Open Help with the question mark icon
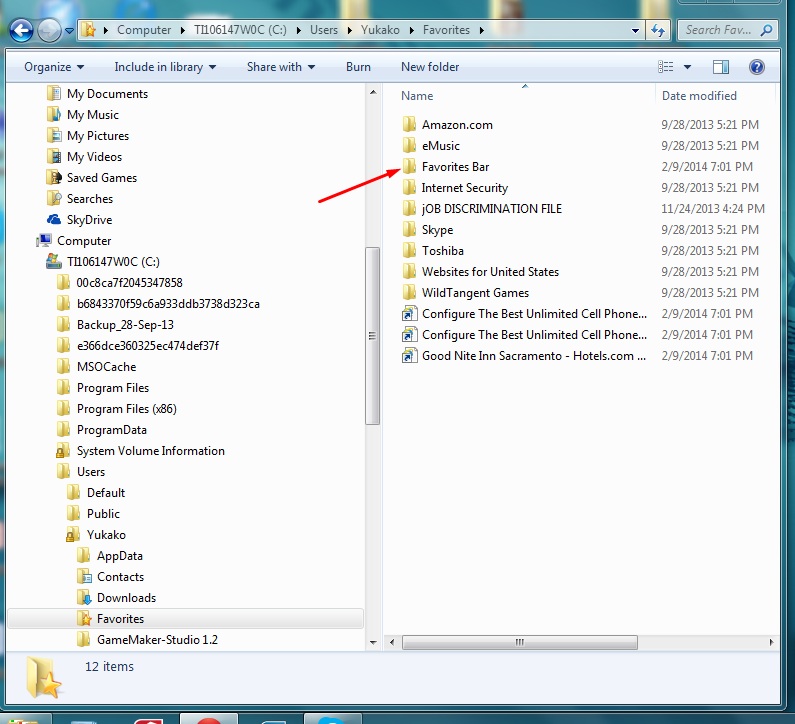Viewport: 795px width, 724px height. (756, 67)
